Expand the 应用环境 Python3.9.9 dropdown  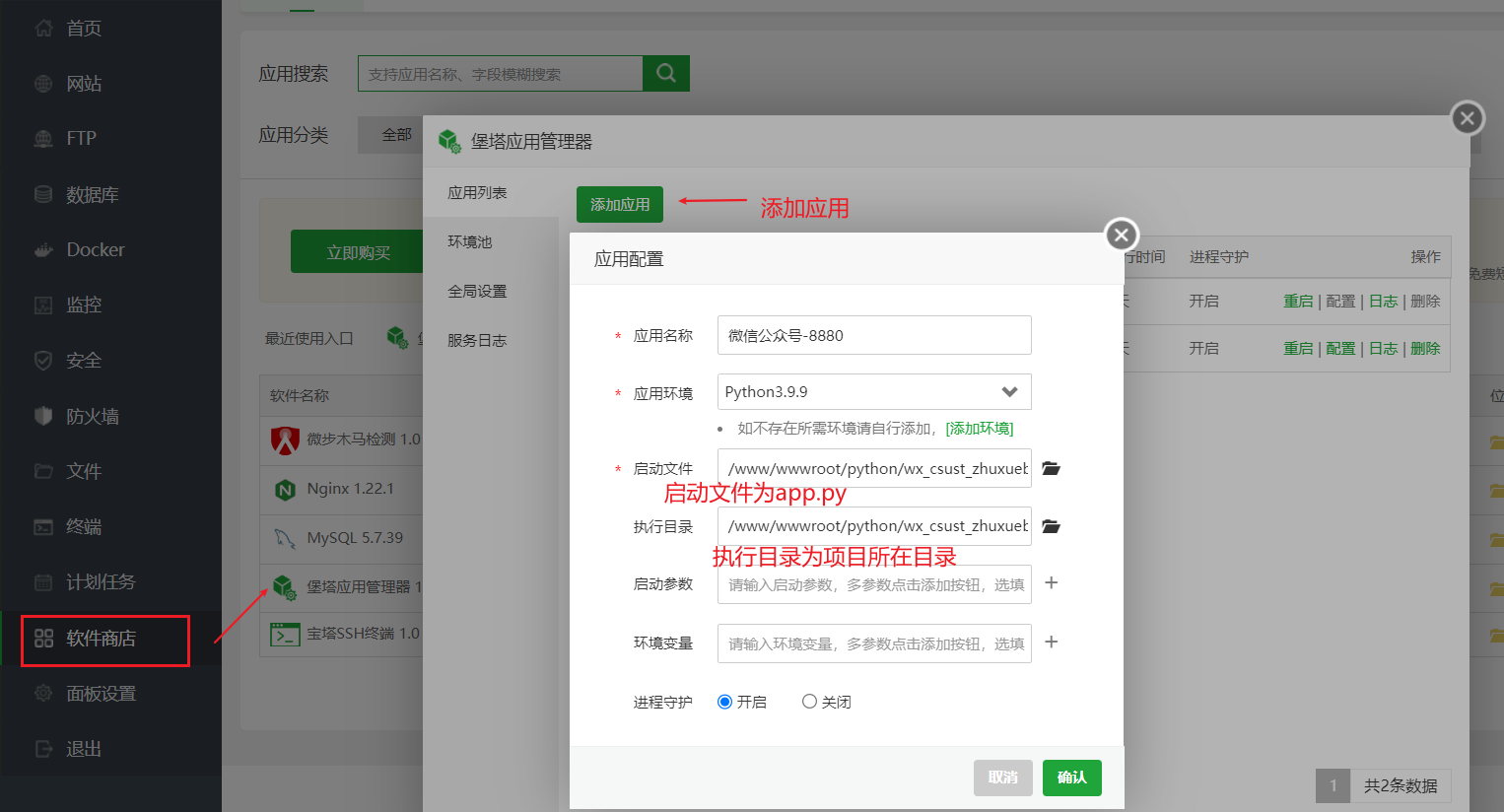pos(874,391)
